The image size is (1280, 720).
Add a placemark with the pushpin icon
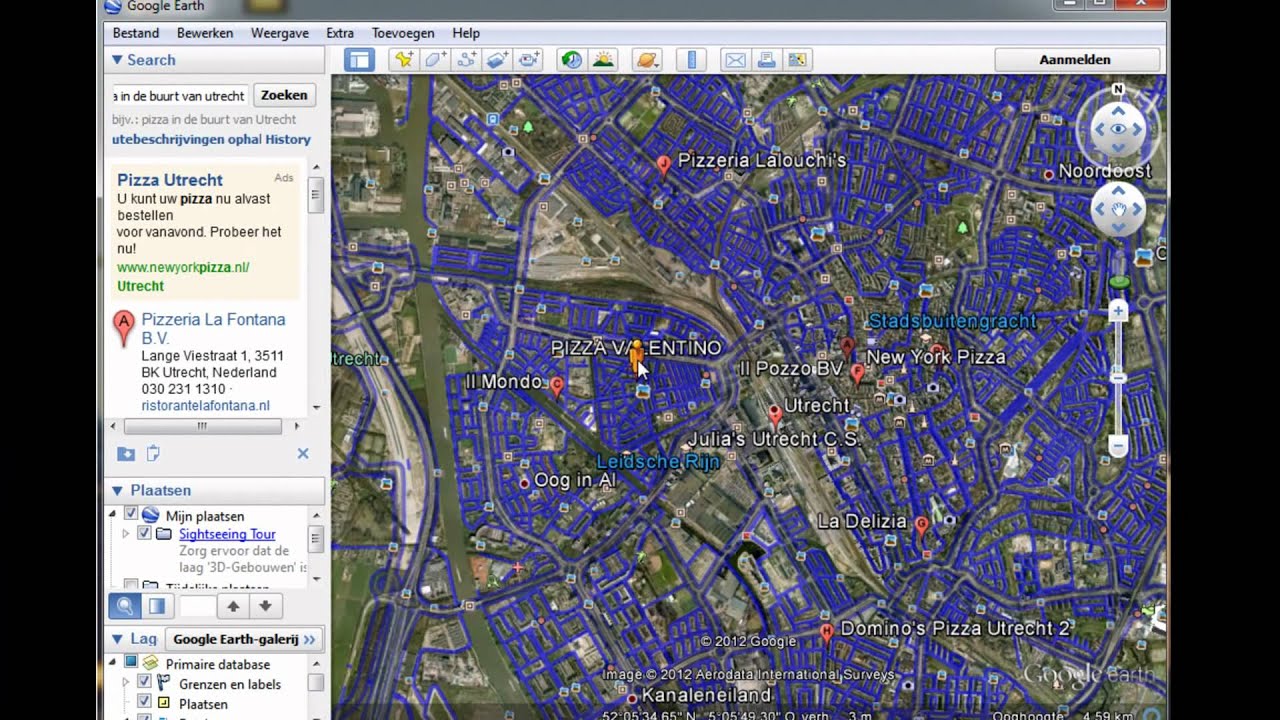(x=403, y=60)
